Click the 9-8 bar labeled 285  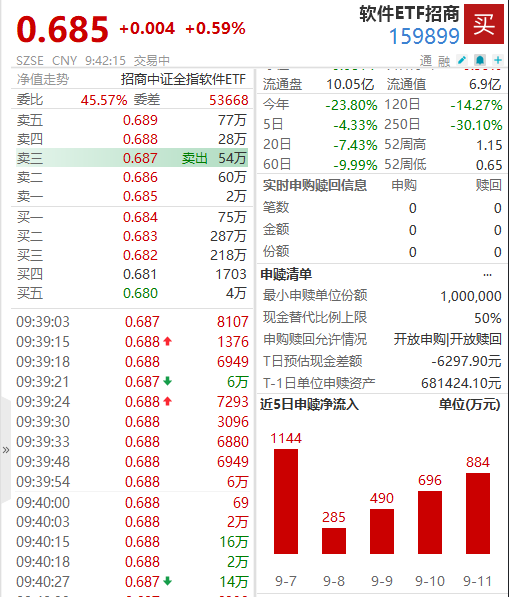pyautogui.click(x=334, y=541)
